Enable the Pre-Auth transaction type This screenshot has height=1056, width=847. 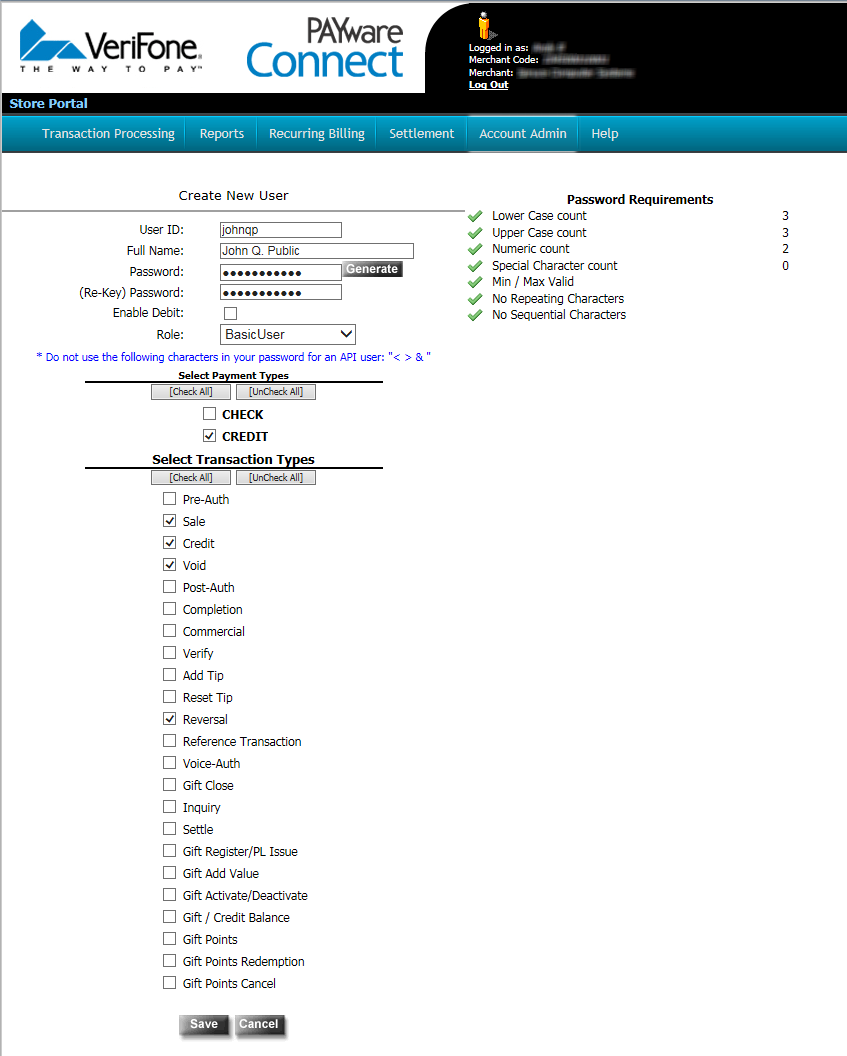coord(170,499)
